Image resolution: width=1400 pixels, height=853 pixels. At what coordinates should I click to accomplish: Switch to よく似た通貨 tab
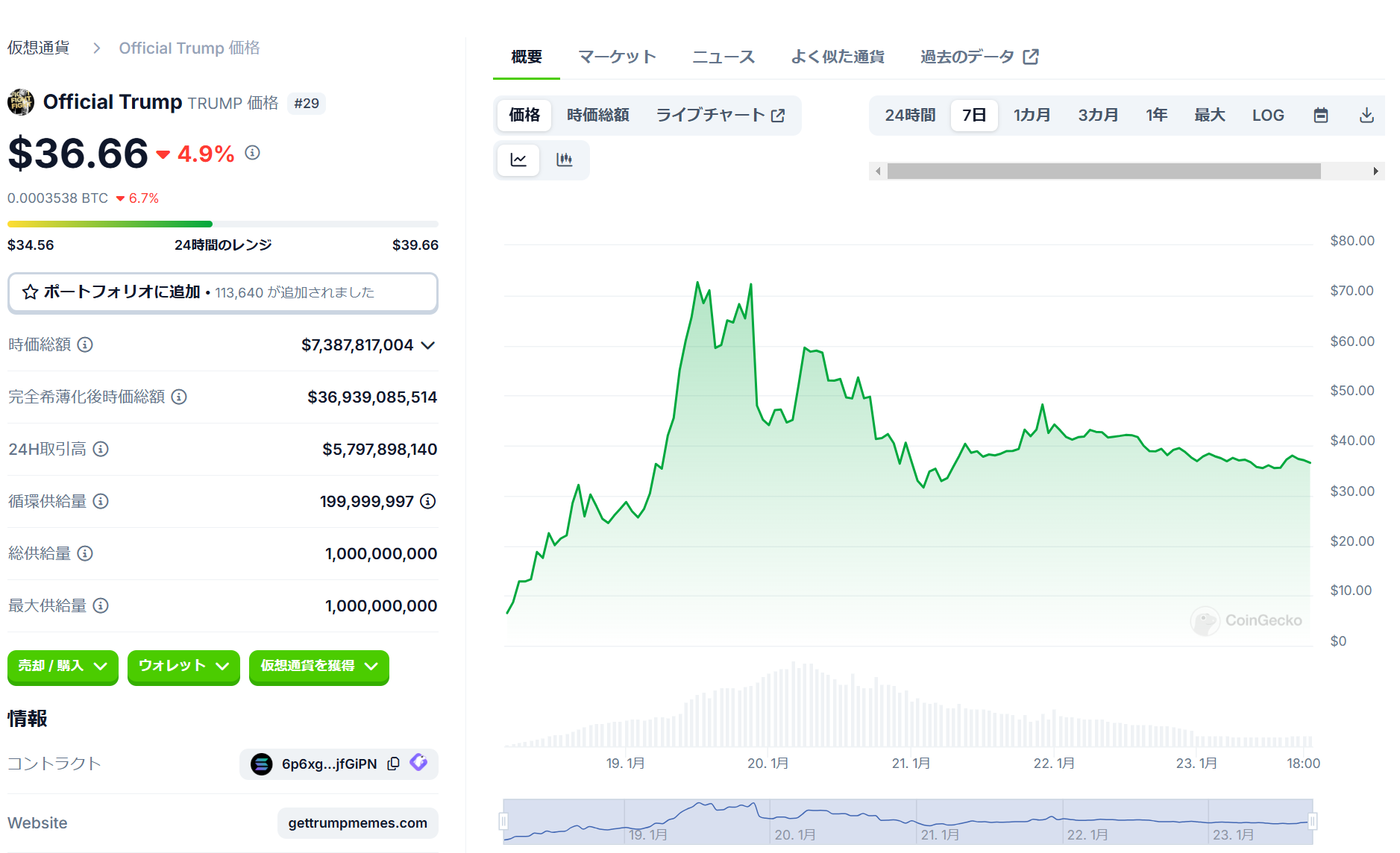click(838, 57)
